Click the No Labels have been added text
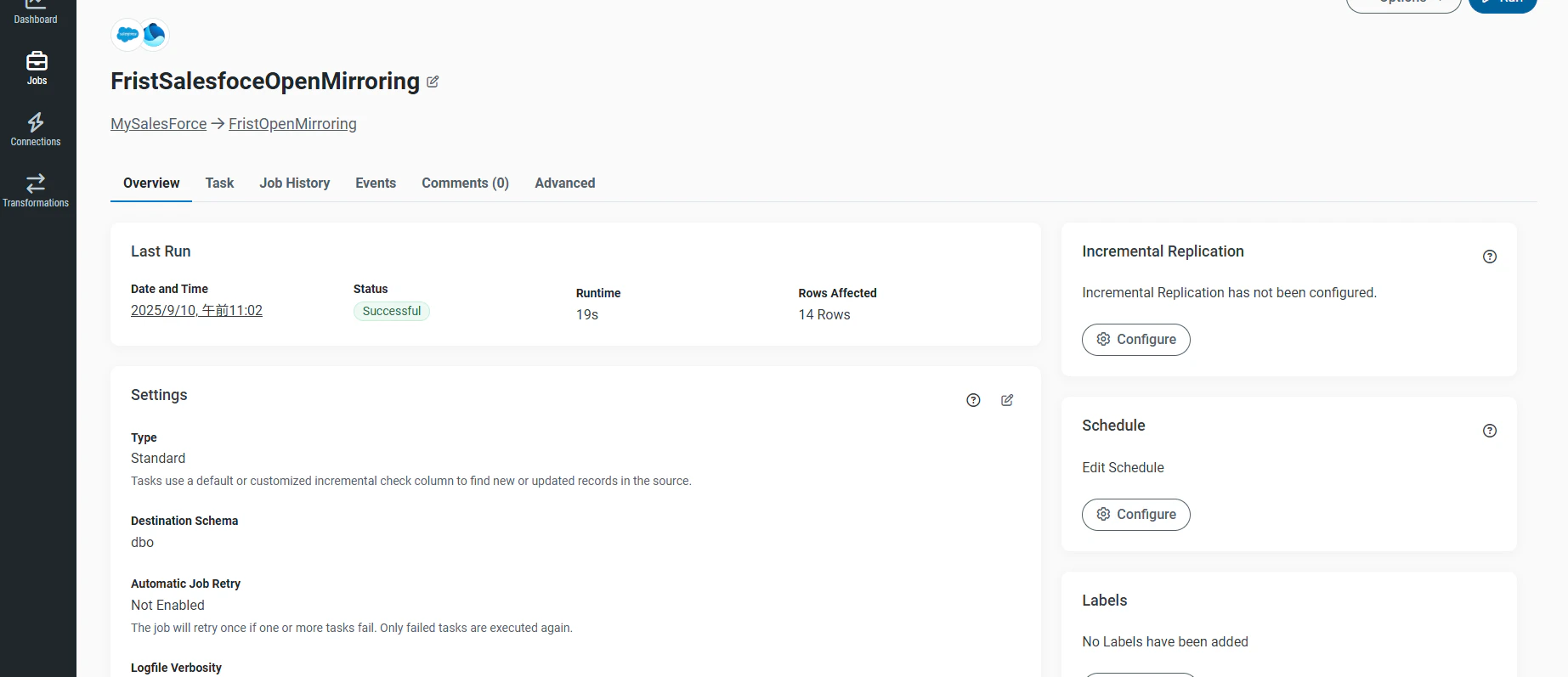Viewport: 1568px width, 677px height. [x=1165, y=641]
